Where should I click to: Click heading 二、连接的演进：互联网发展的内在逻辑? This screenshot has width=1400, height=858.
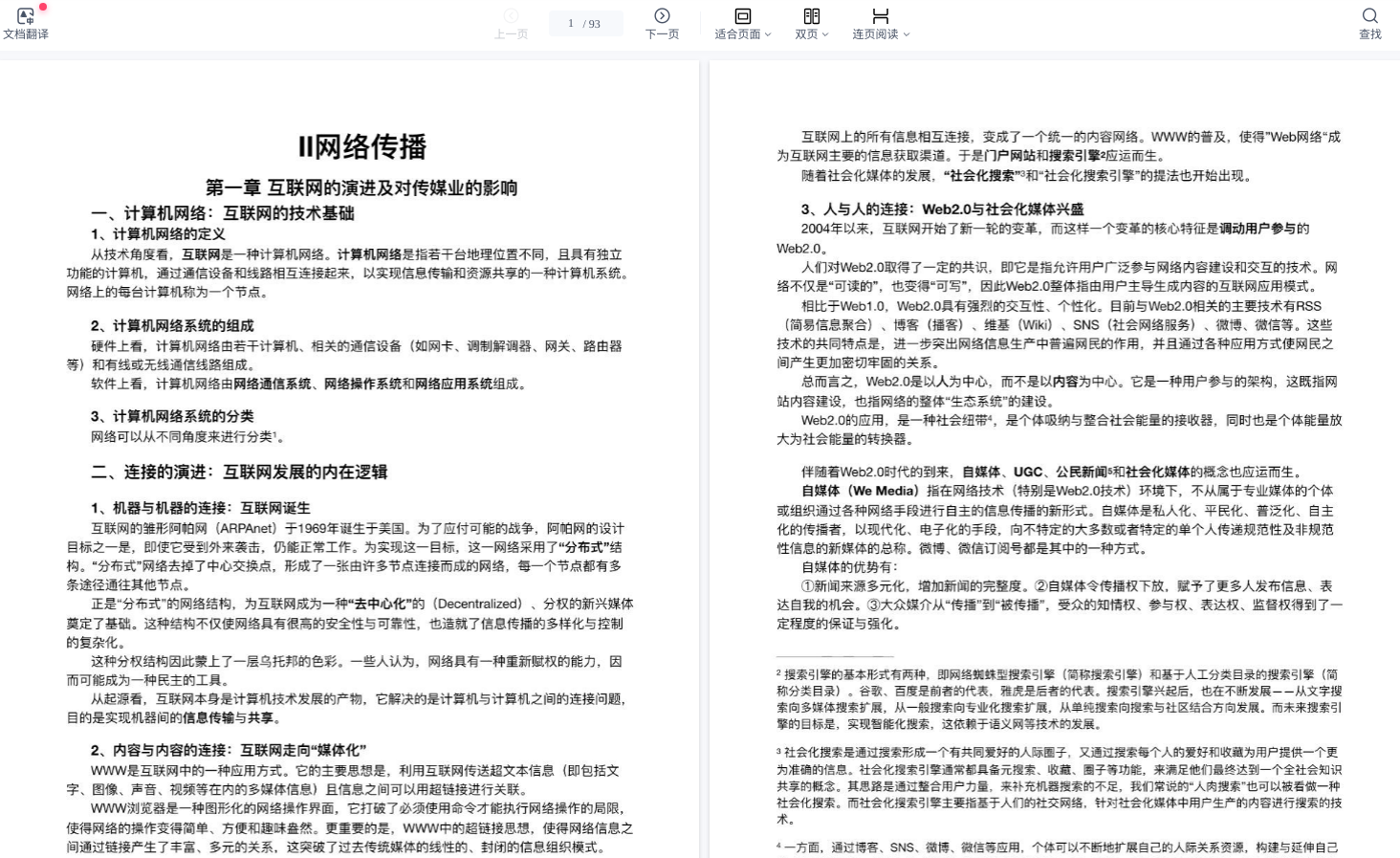pyautogui.click(x=239, y=472)
